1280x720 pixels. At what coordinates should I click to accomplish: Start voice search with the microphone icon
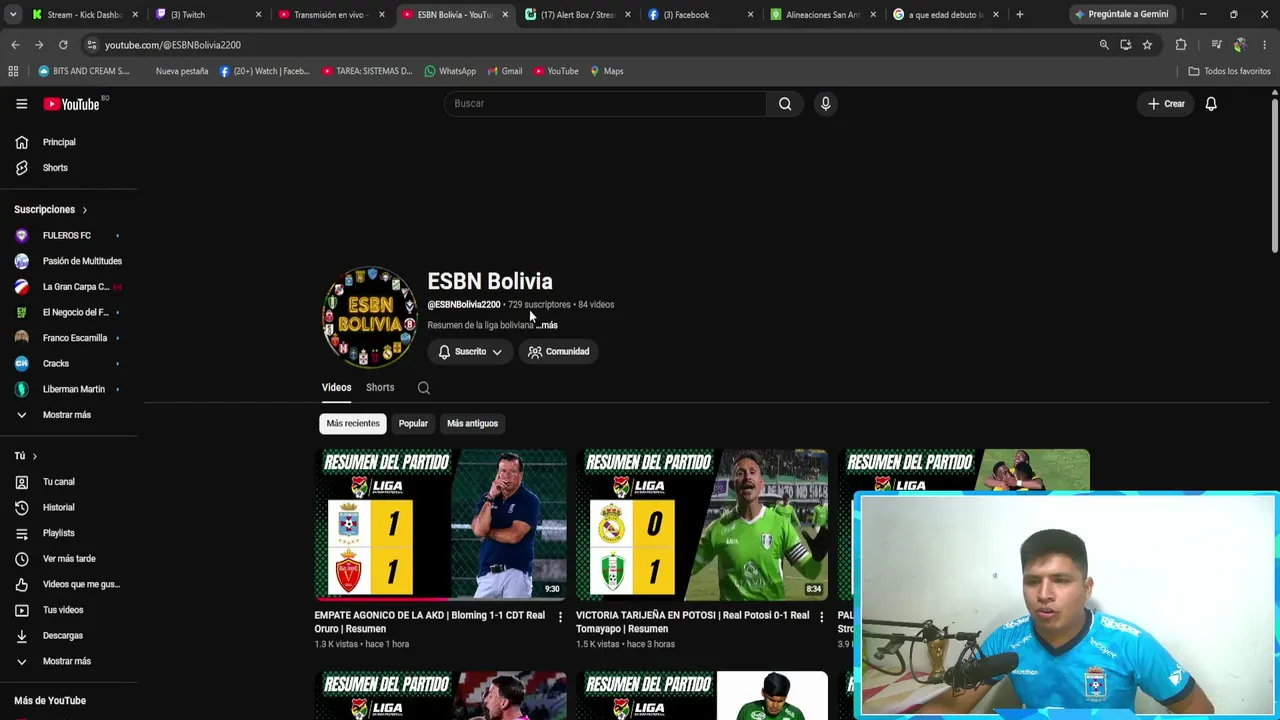pyautogui.click(x=825, y=104)
